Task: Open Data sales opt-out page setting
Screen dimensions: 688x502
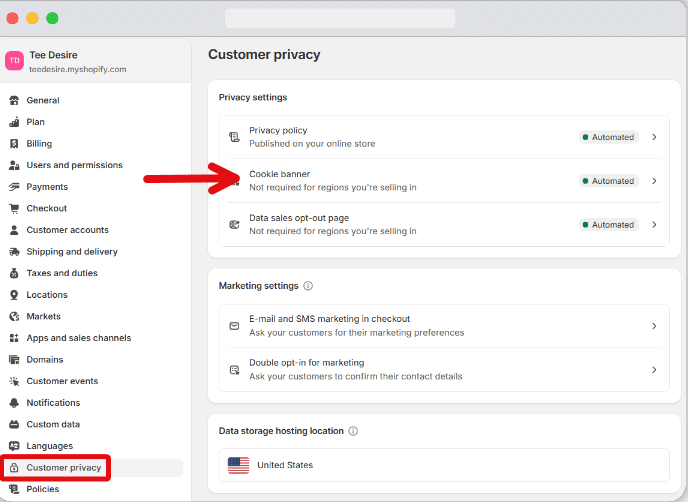Action: [x=444, y=225]
